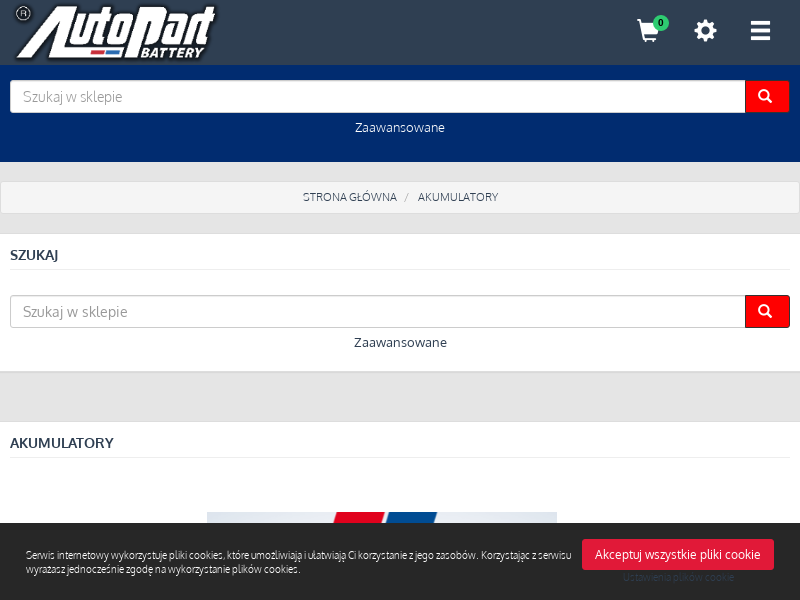Click the red magnifier search icon in header
This screenshot has height=600, width=800.
[766, 96]
